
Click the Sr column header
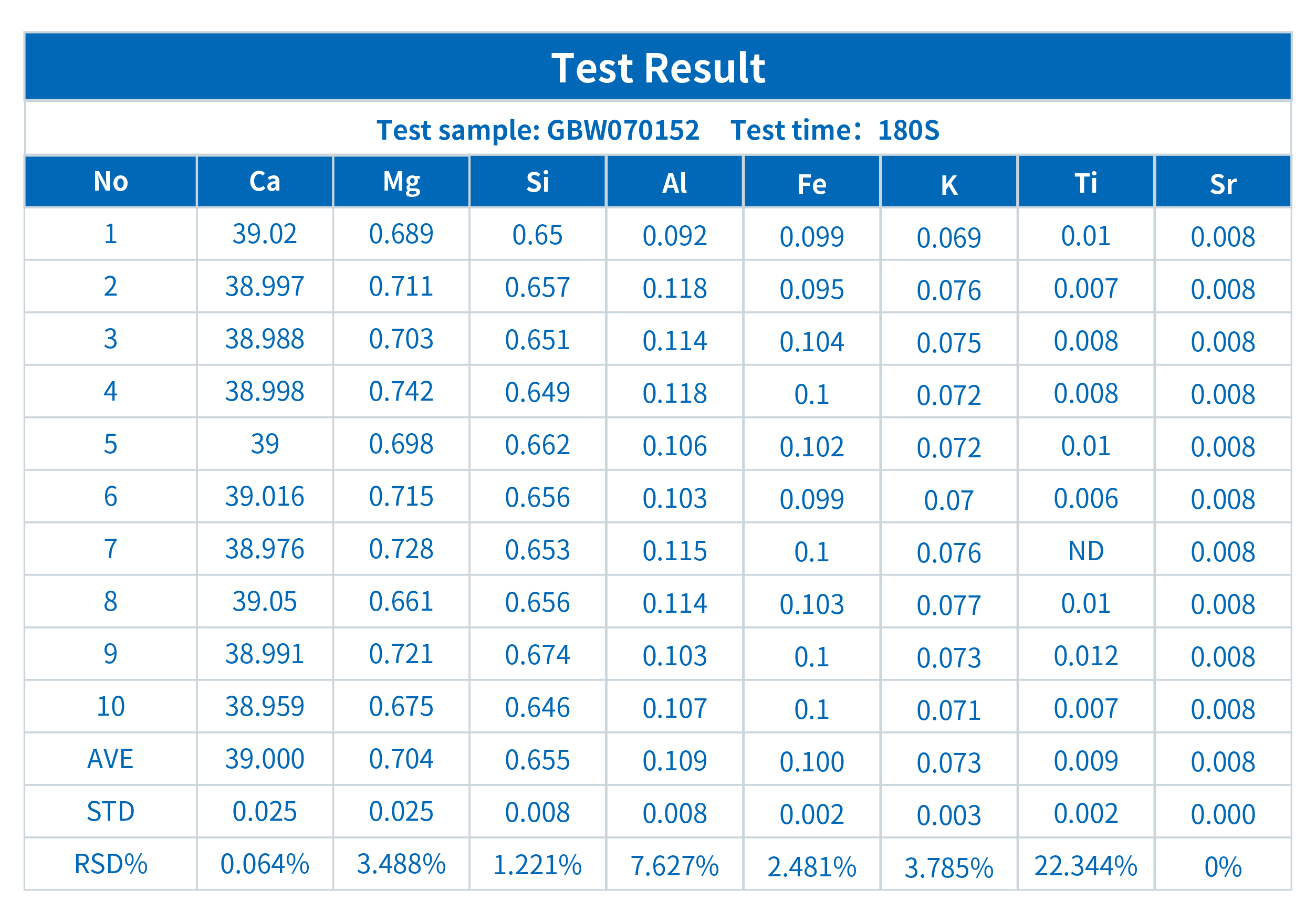tap(1223, 184)
